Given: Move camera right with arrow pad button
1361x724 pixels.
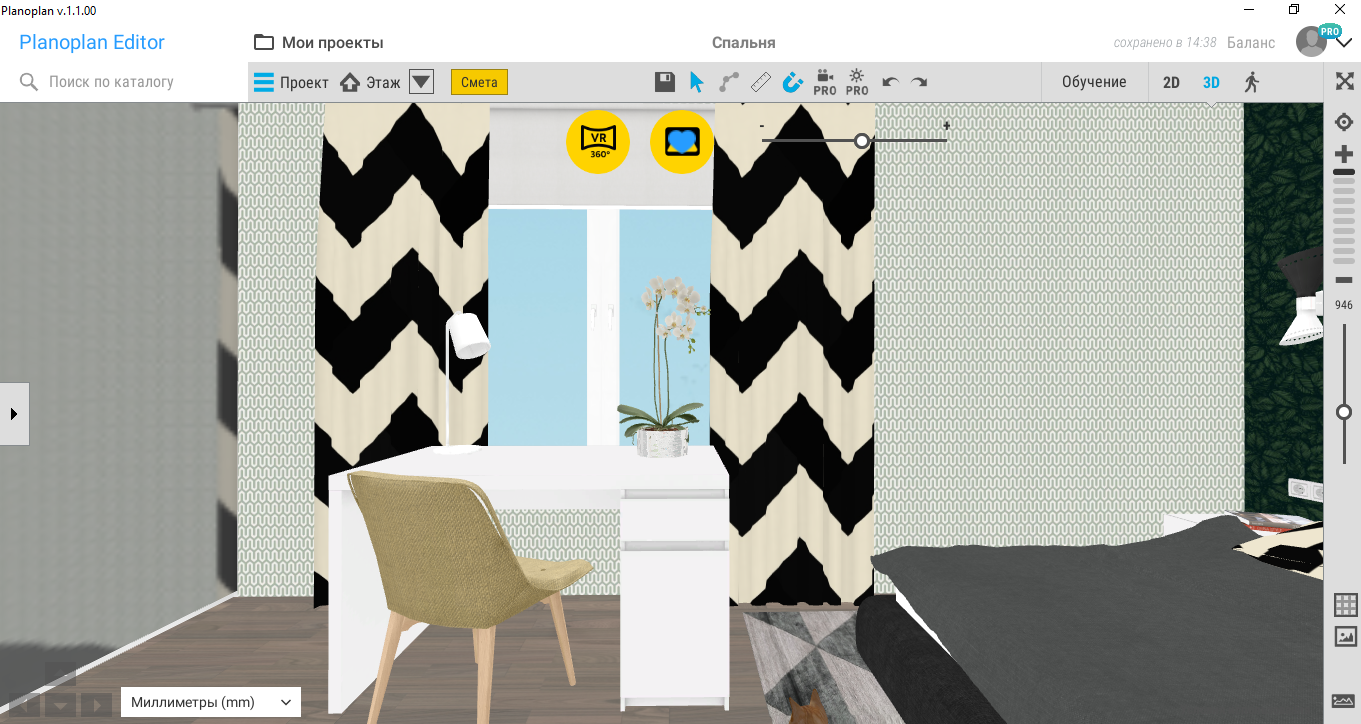Looking at the screenshot, I should [x=96, y=704].
